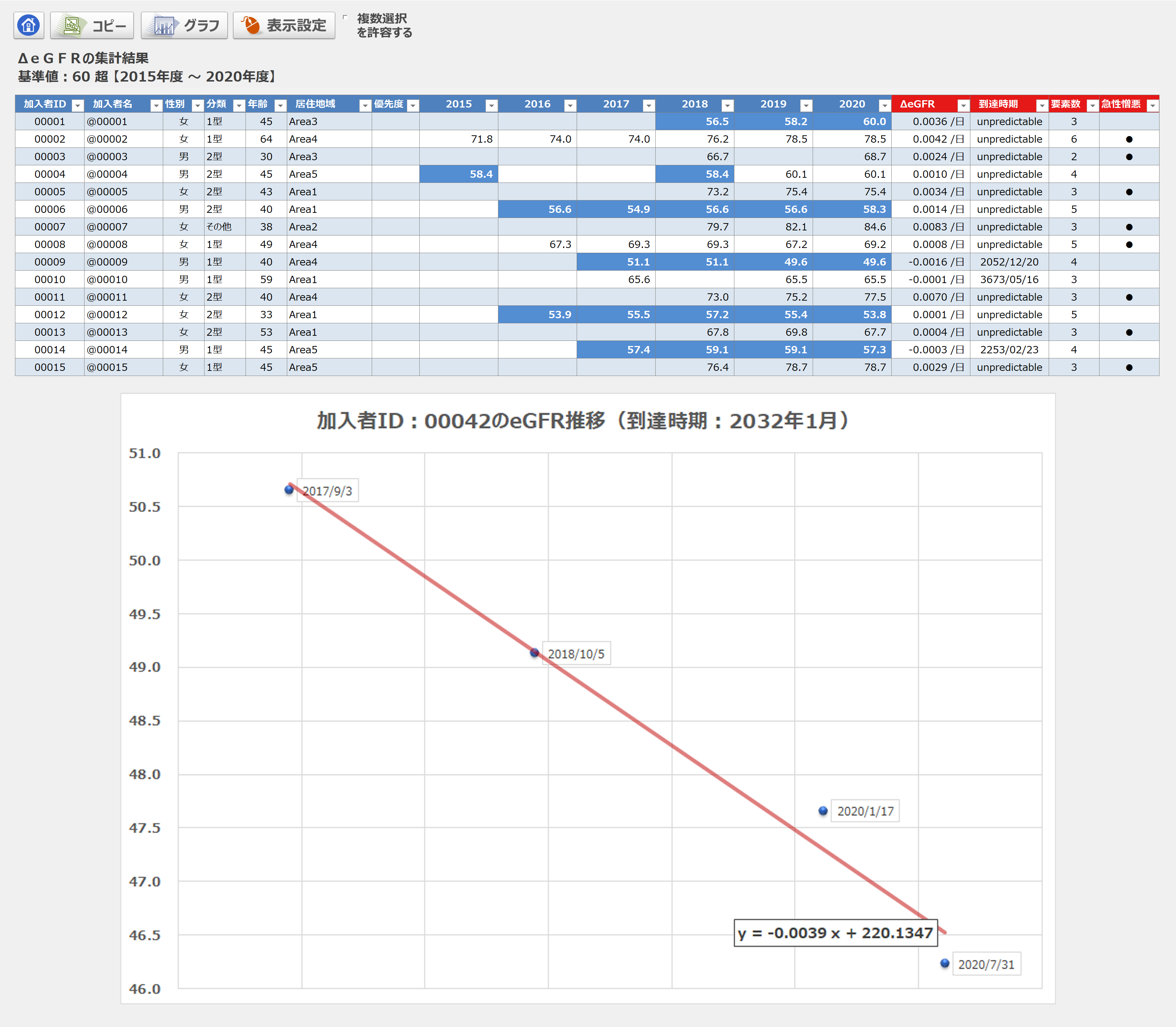The image size is (1176, 1027).
Task: Click the trendline equation box
Action: [x=835, y=933]
